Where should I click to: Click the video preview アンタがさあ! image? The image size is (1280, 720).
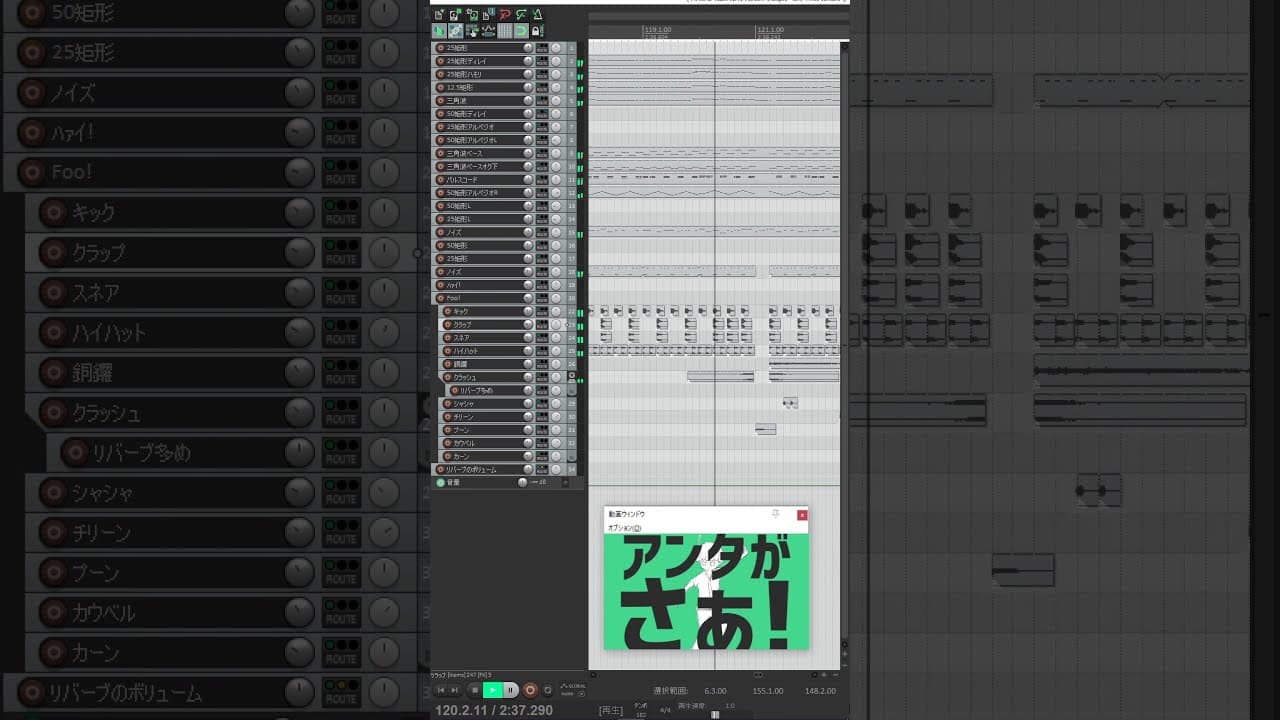click(x=706, y=592)
